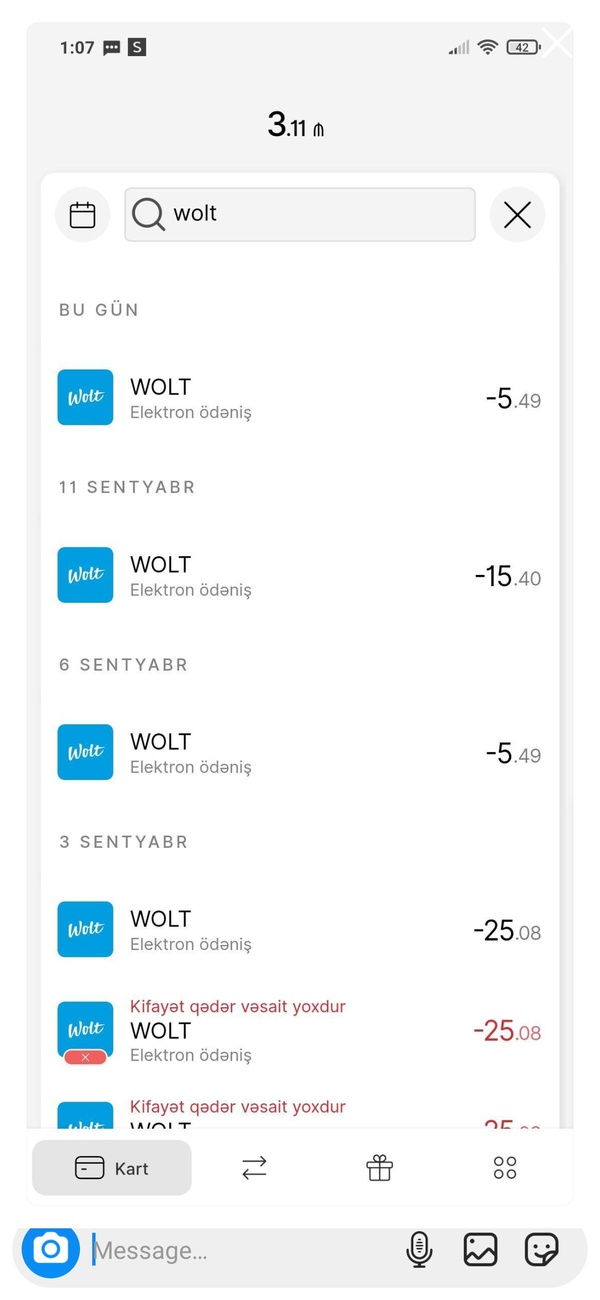Tap the magnifying glass search icon
This screenshot has width=600, height=1300.
click(148, 214)
